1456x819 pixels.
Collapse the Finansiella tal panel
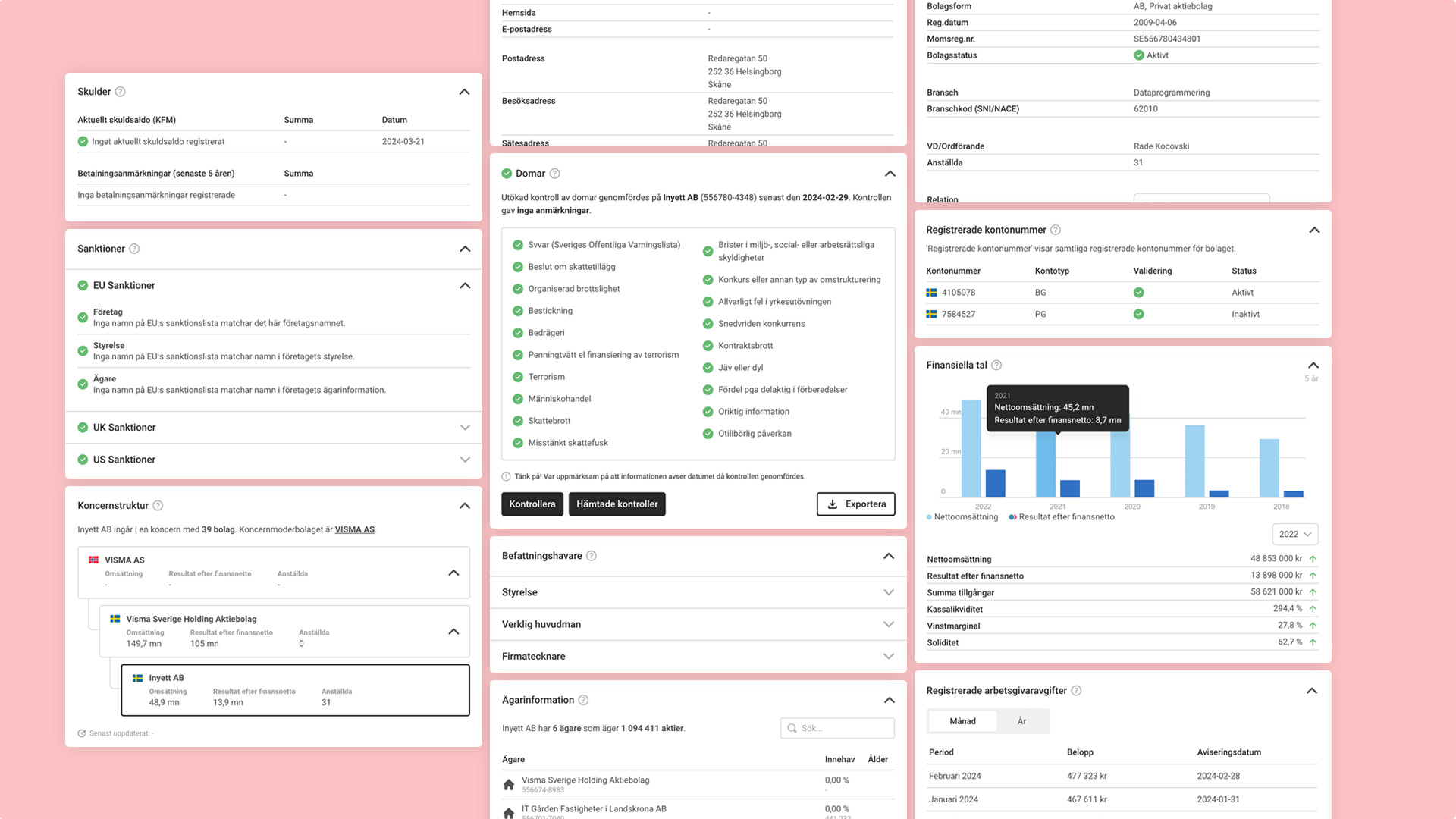1313,366
